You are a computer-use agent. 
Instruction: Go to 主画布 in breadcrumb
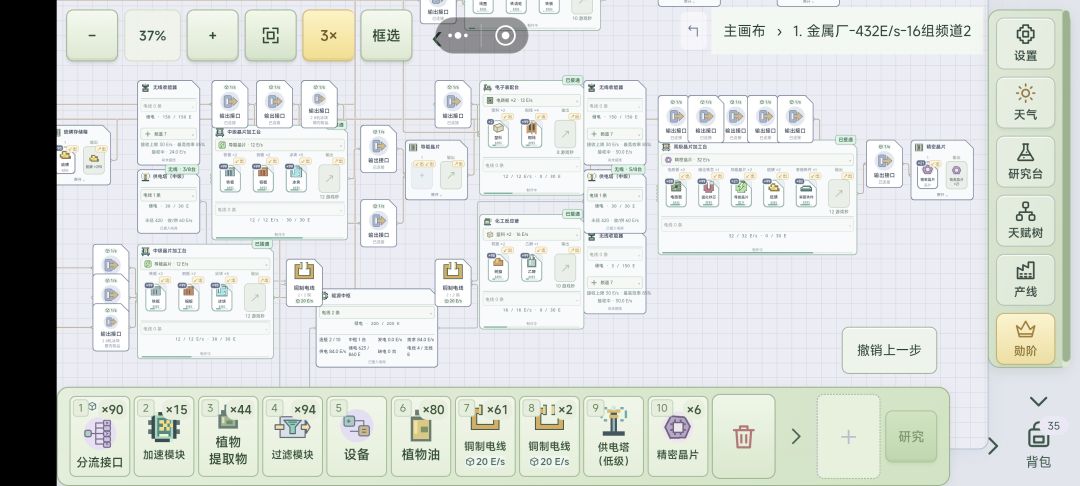(x=744, y=31)
